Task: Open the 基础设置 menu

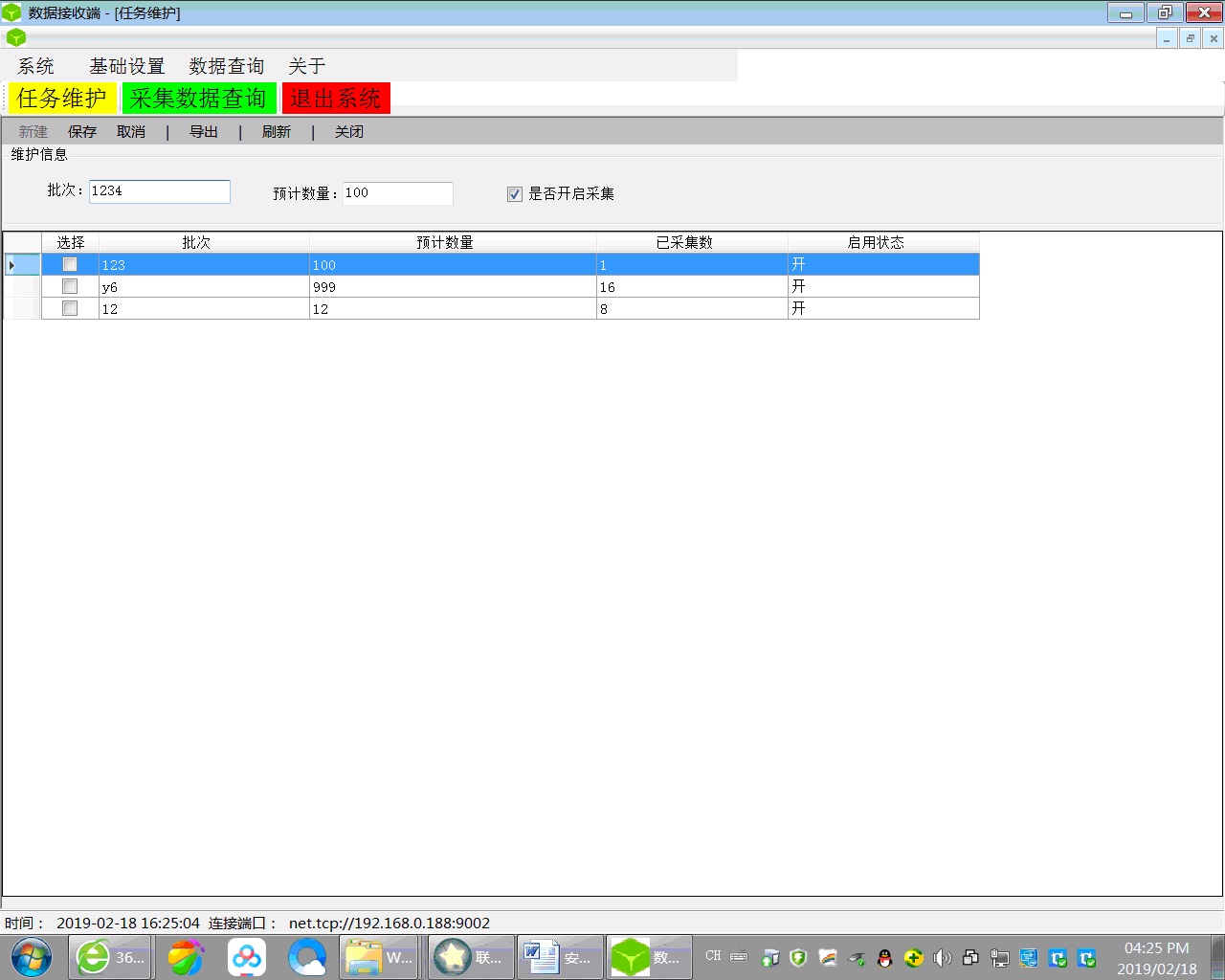Action: click(x=126, y=66)
